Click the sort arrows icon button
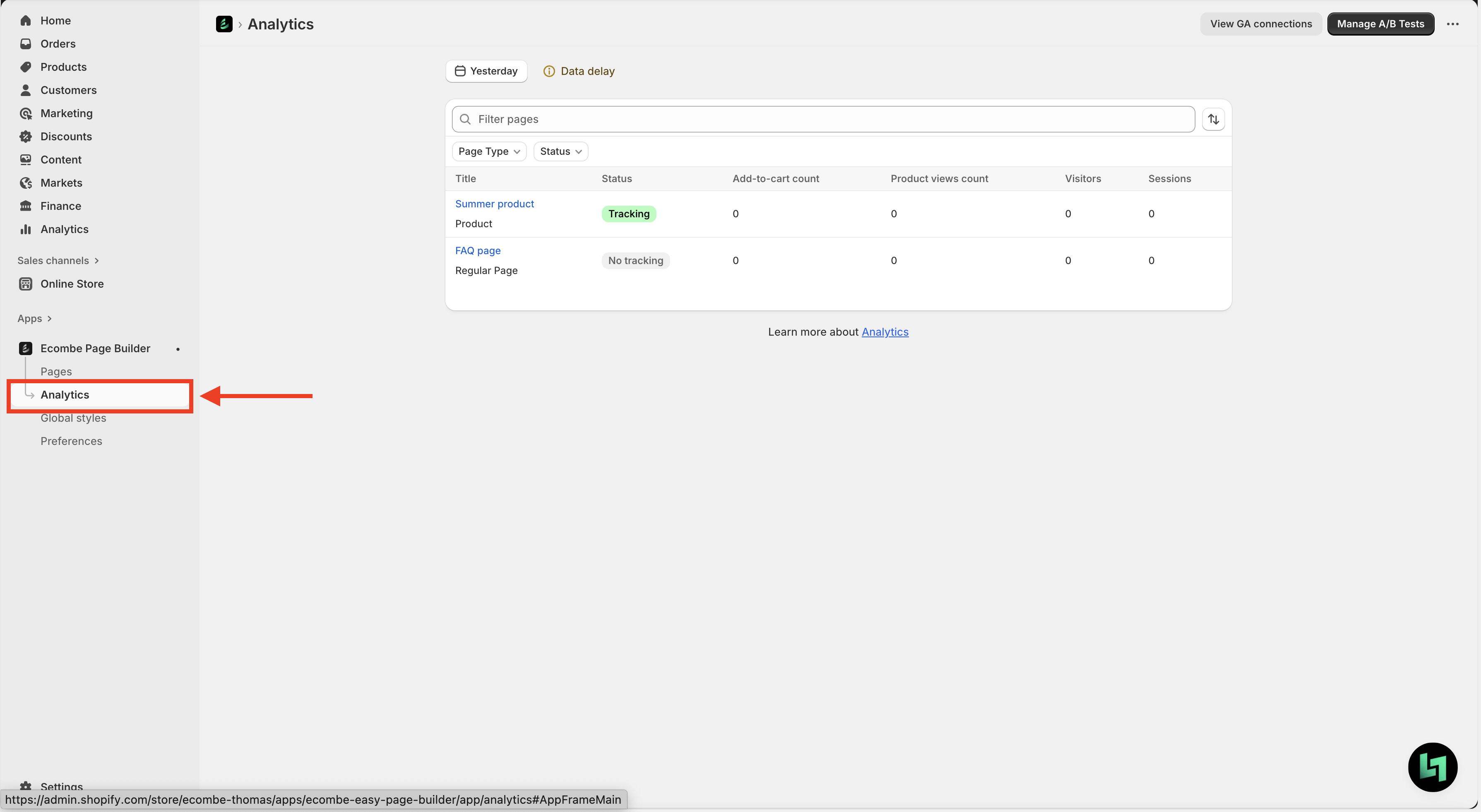The height and width of the screenshot is (812, 1481). tap(1213, 119)
